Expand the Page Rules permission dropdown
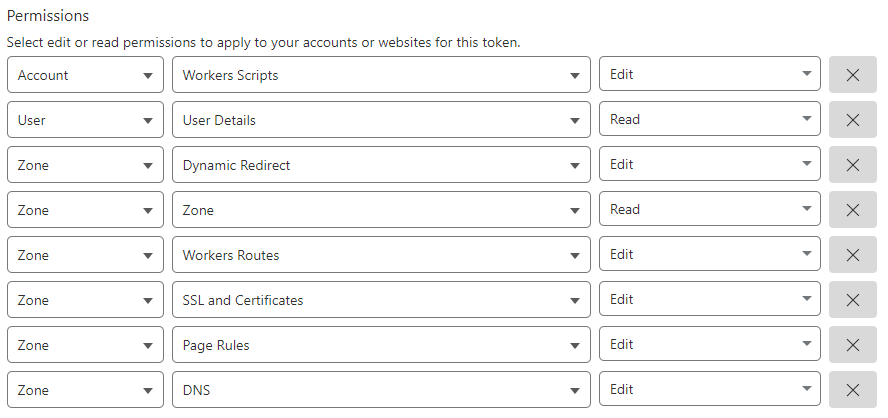This screenshot has width=888, height=418. pos(381,345)
